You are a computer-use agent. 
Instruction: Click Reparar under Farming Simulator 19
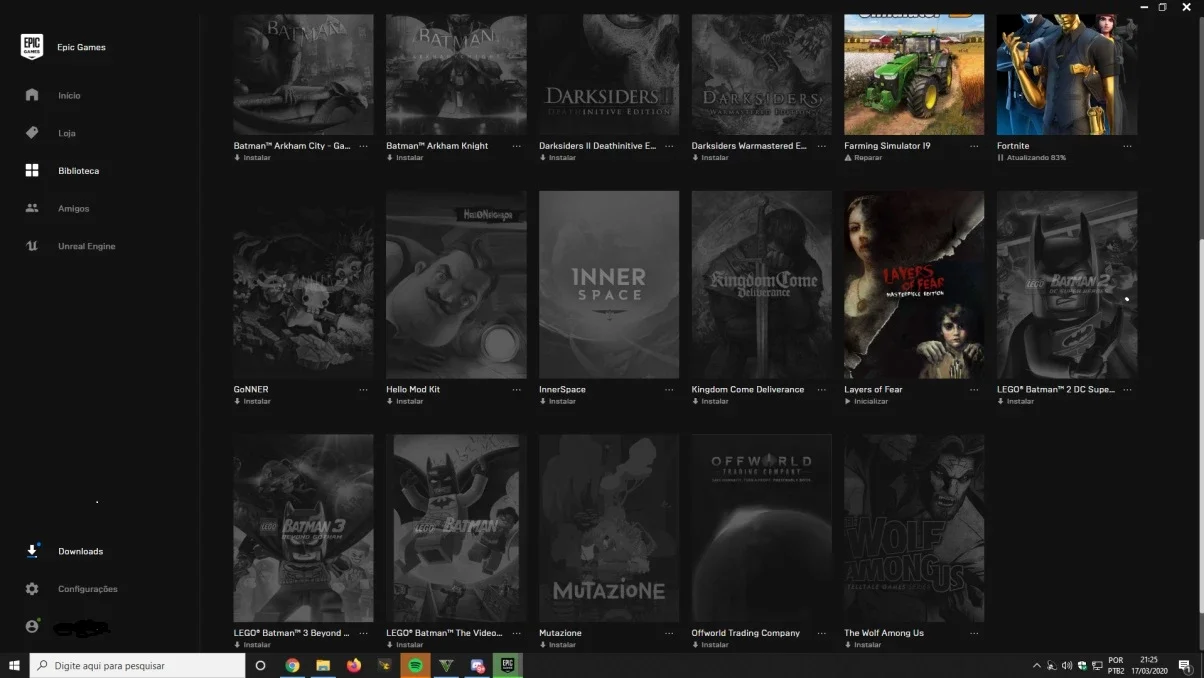pos(867,158)
